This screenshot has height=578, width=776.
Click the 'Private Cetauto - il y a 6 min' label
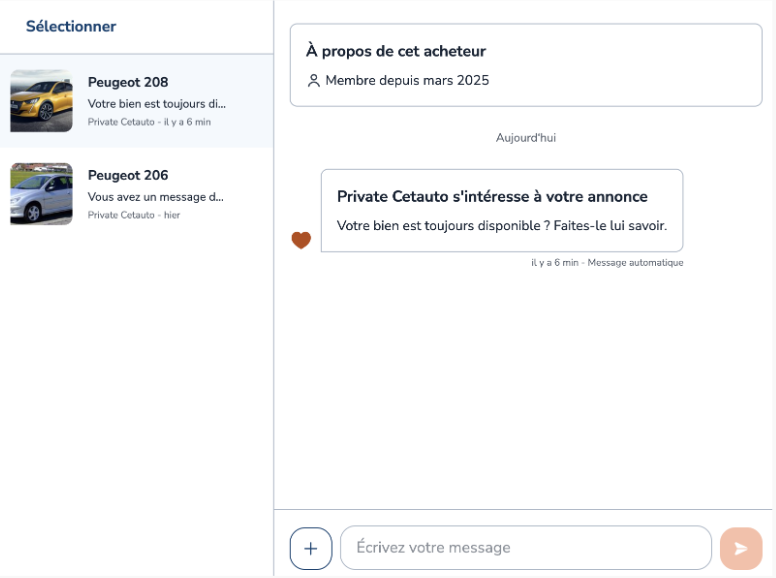click(x=149, y=122)
